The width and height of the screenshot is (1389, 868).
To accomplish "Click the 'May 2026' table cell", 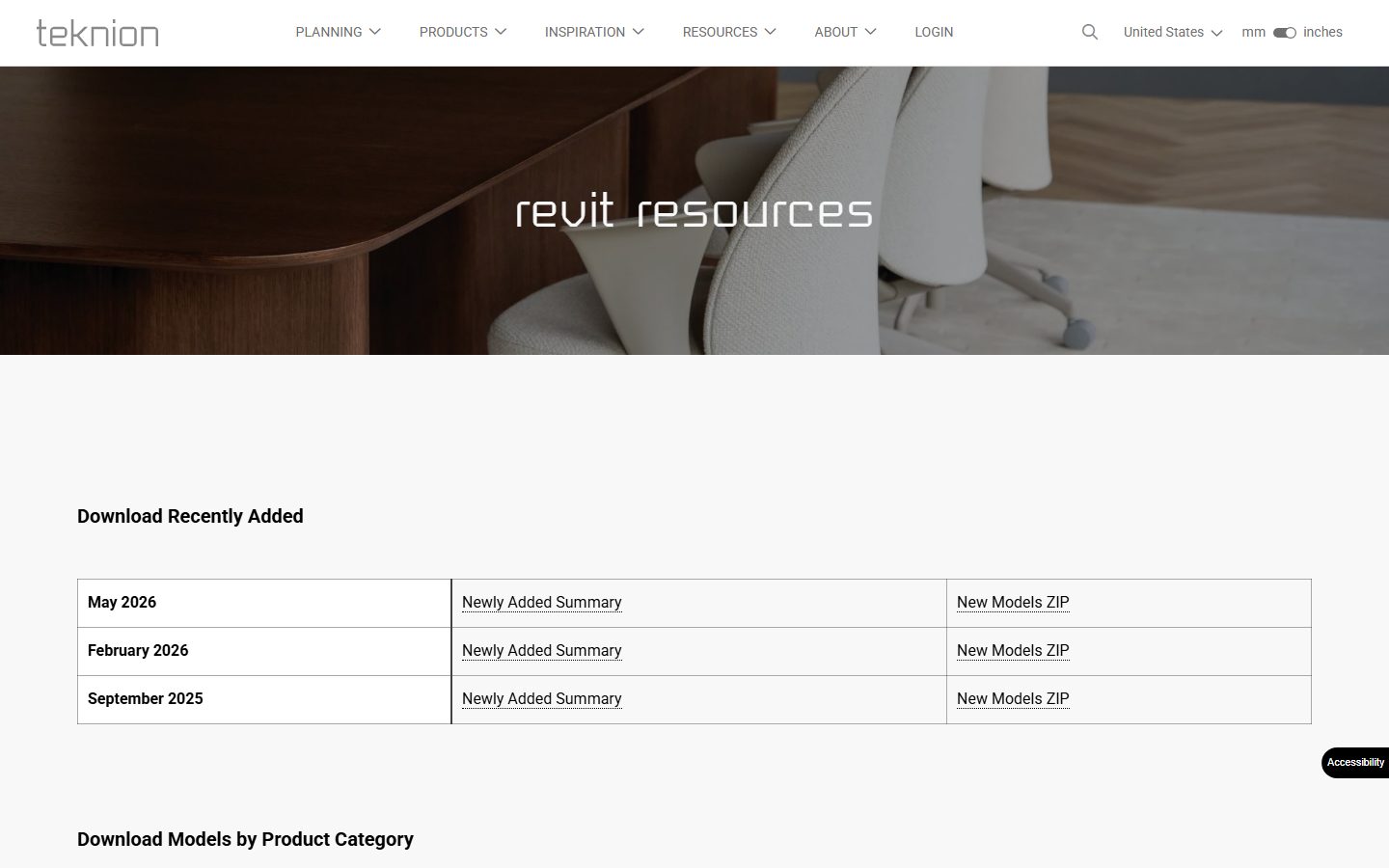I will pos(264,603).
